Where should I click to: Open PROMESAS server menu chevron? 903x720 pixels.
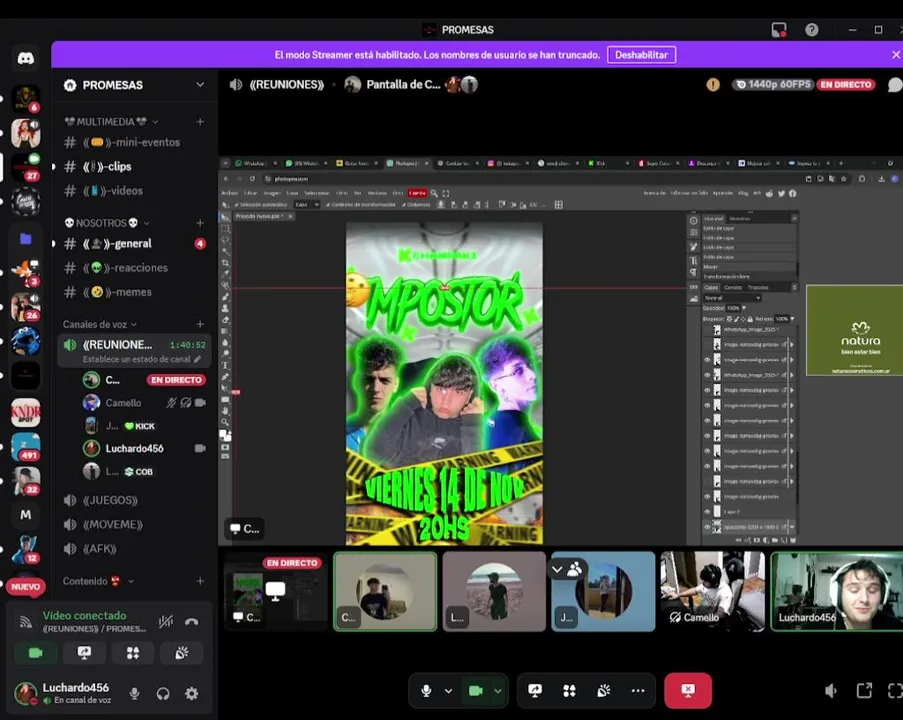(x=200, y=85)
